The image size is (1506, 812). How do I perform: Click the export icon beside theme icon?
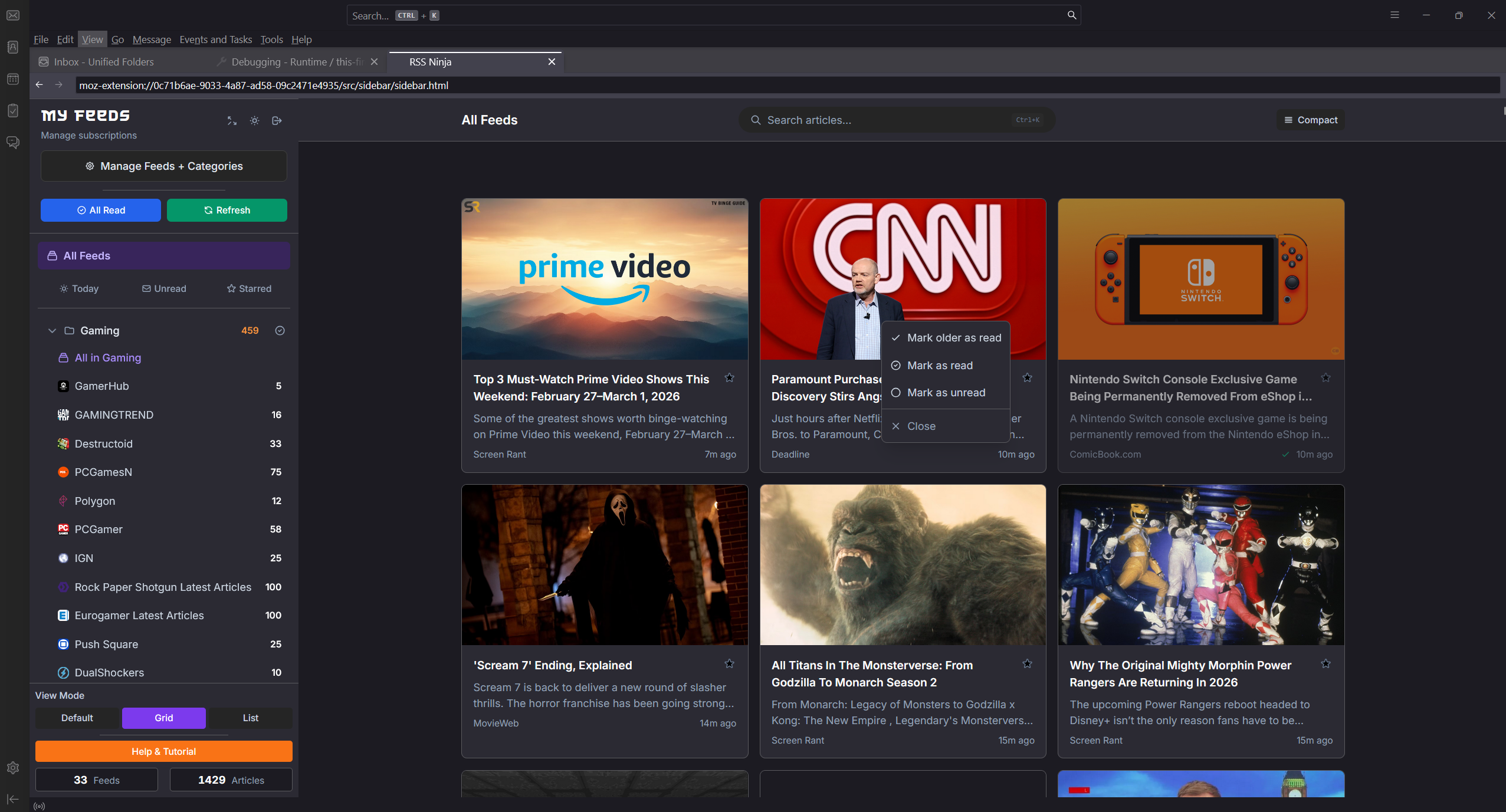click(277, 121)
